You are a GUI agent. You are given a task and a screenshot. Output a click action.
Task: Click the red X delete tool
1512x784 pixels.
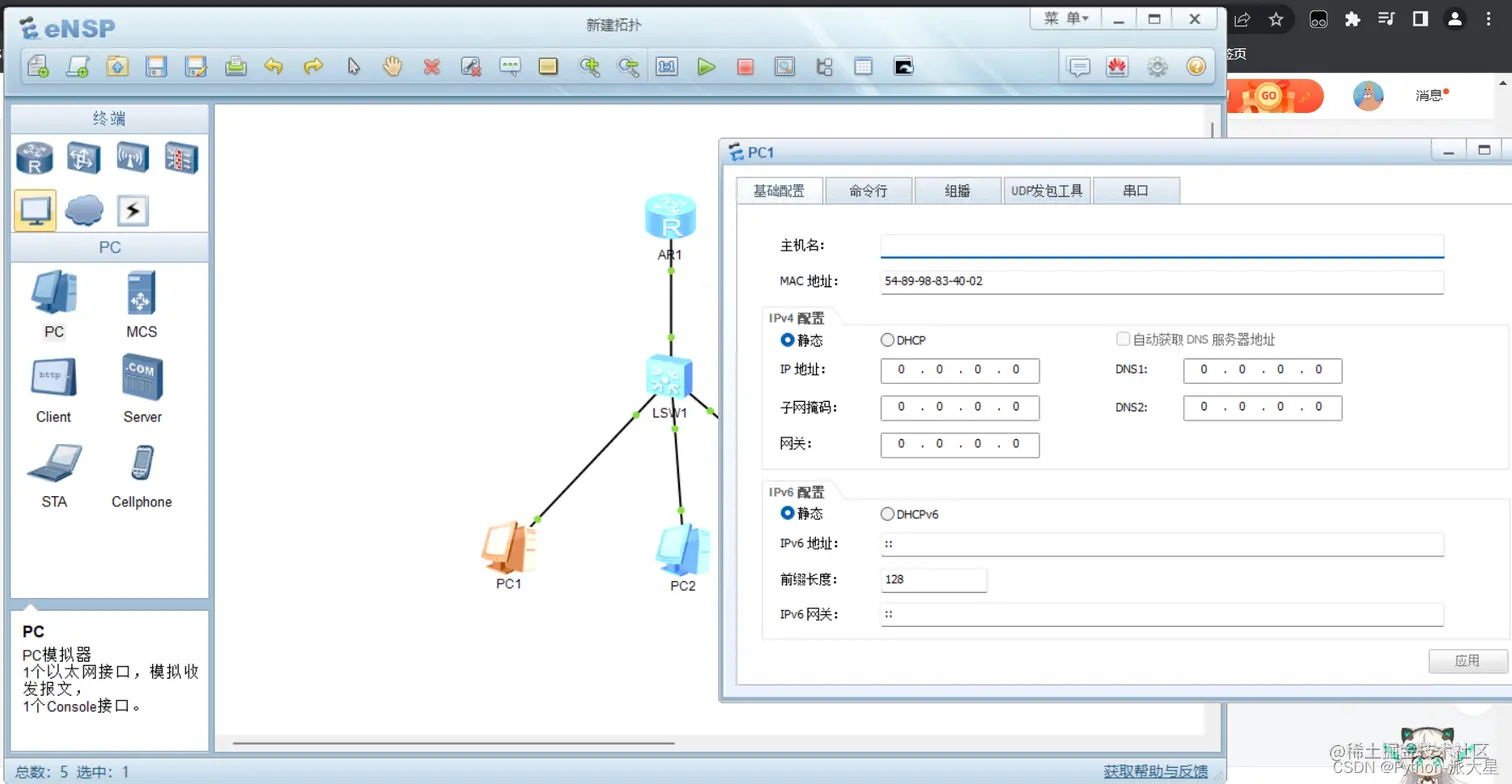(x=432, y=67)
